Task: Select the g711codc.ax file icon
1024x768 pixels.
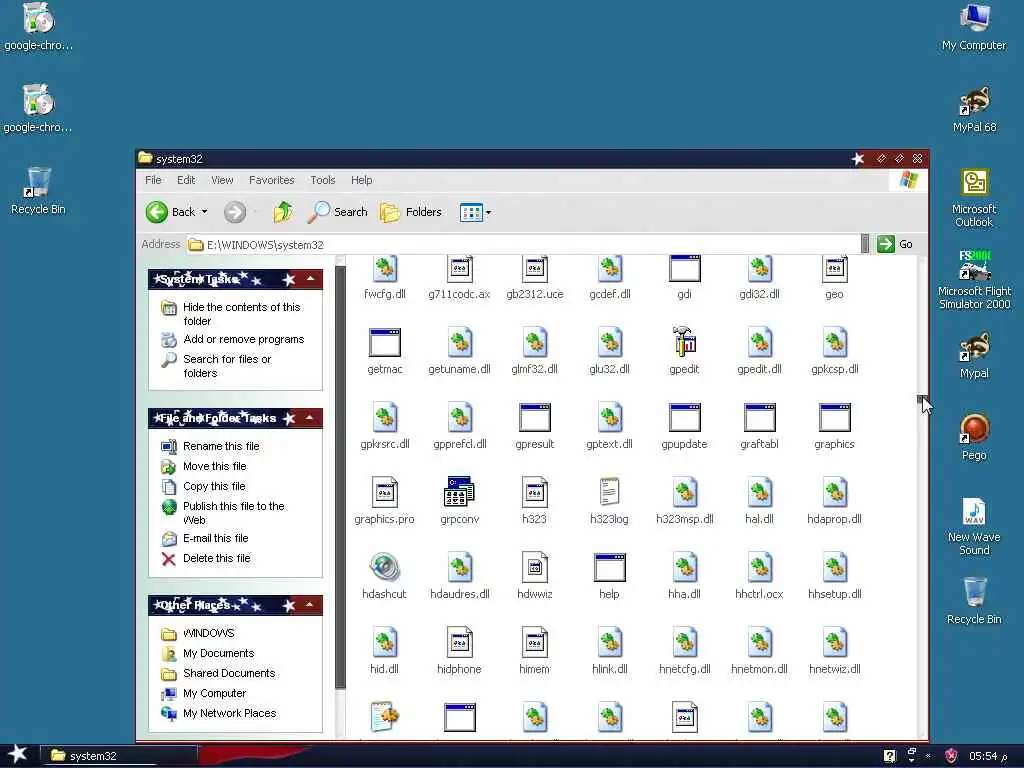Action: coord(459,268)
